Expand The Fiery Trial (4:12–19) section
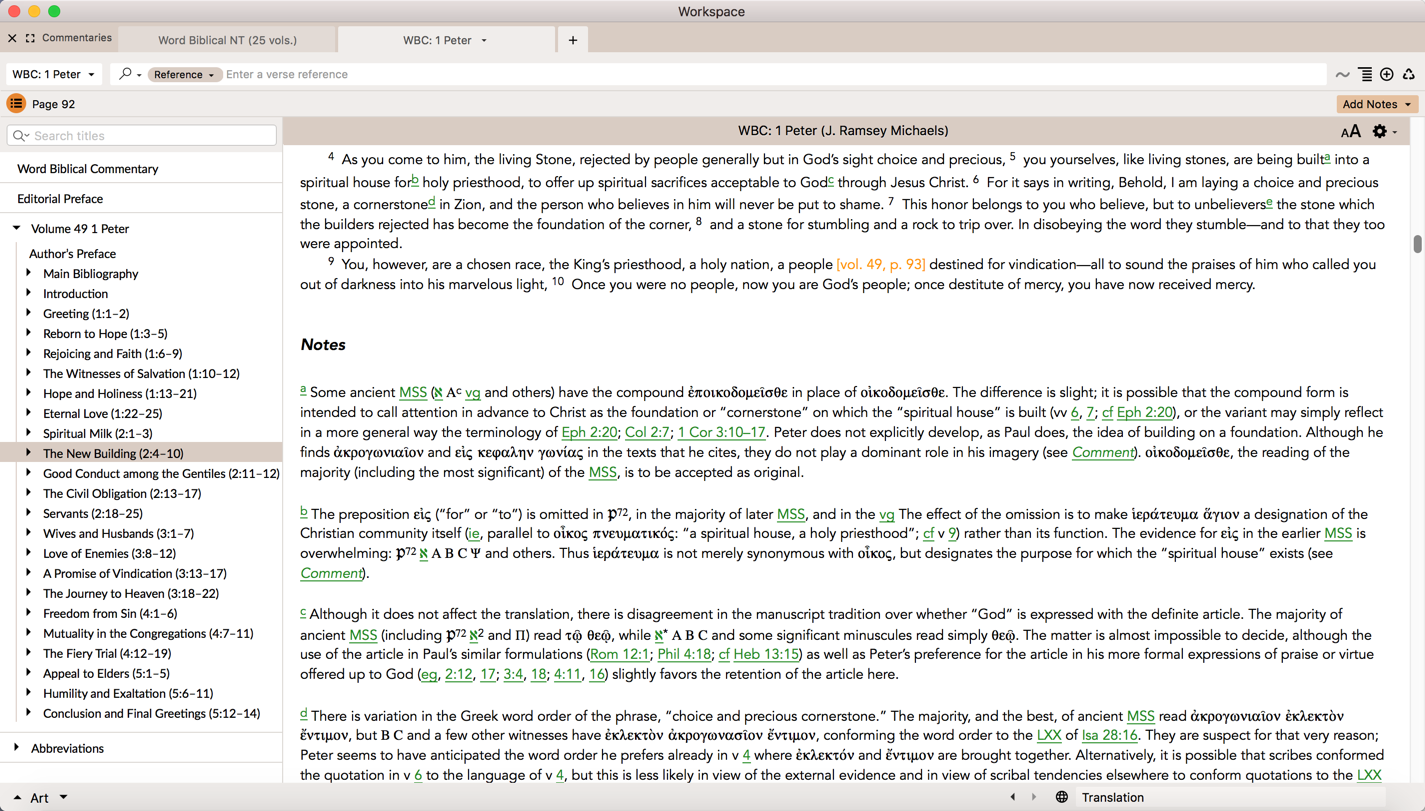 [29, 653]
